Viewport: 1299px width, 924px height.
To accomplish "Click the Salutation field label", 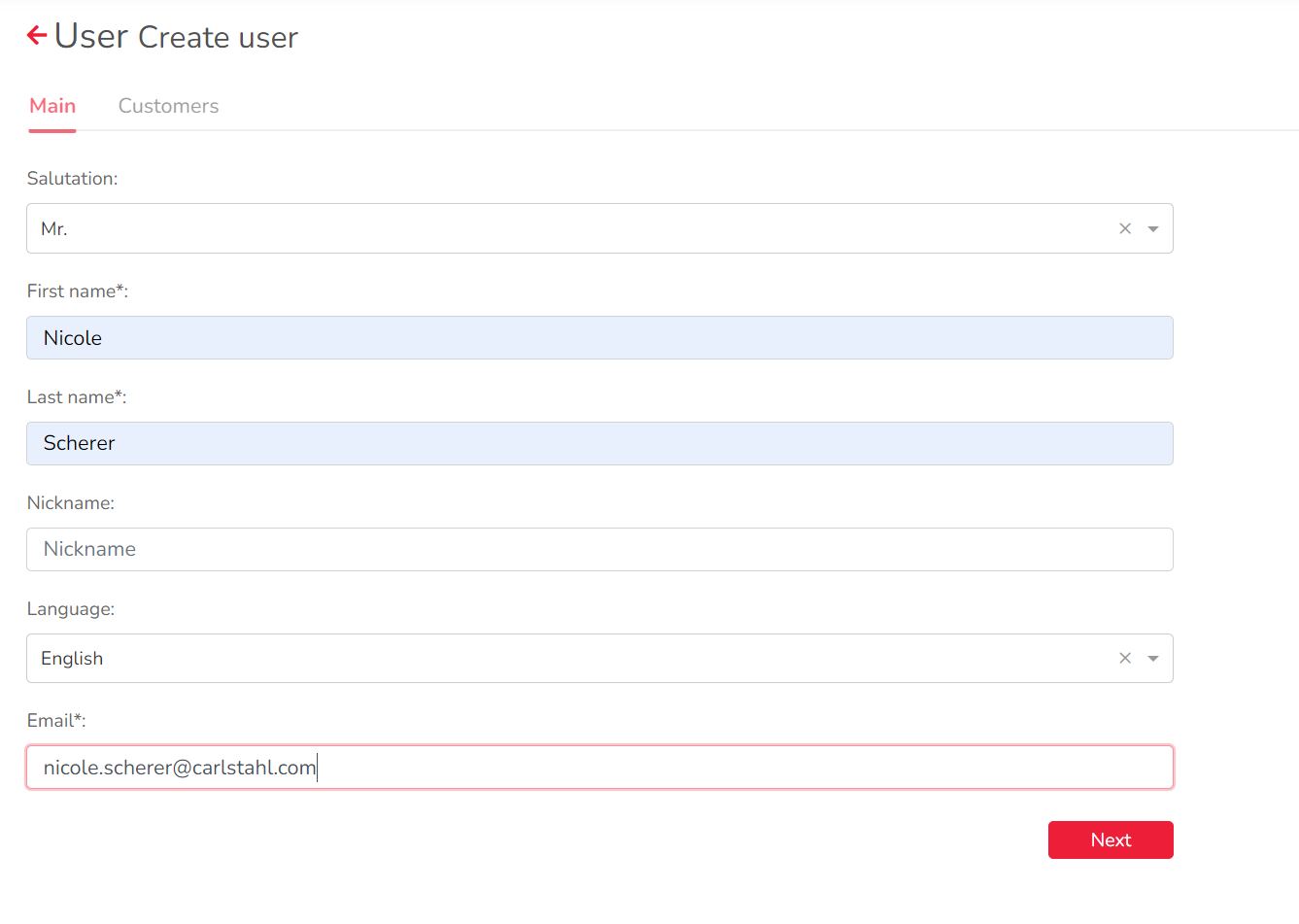I will 72,179.
